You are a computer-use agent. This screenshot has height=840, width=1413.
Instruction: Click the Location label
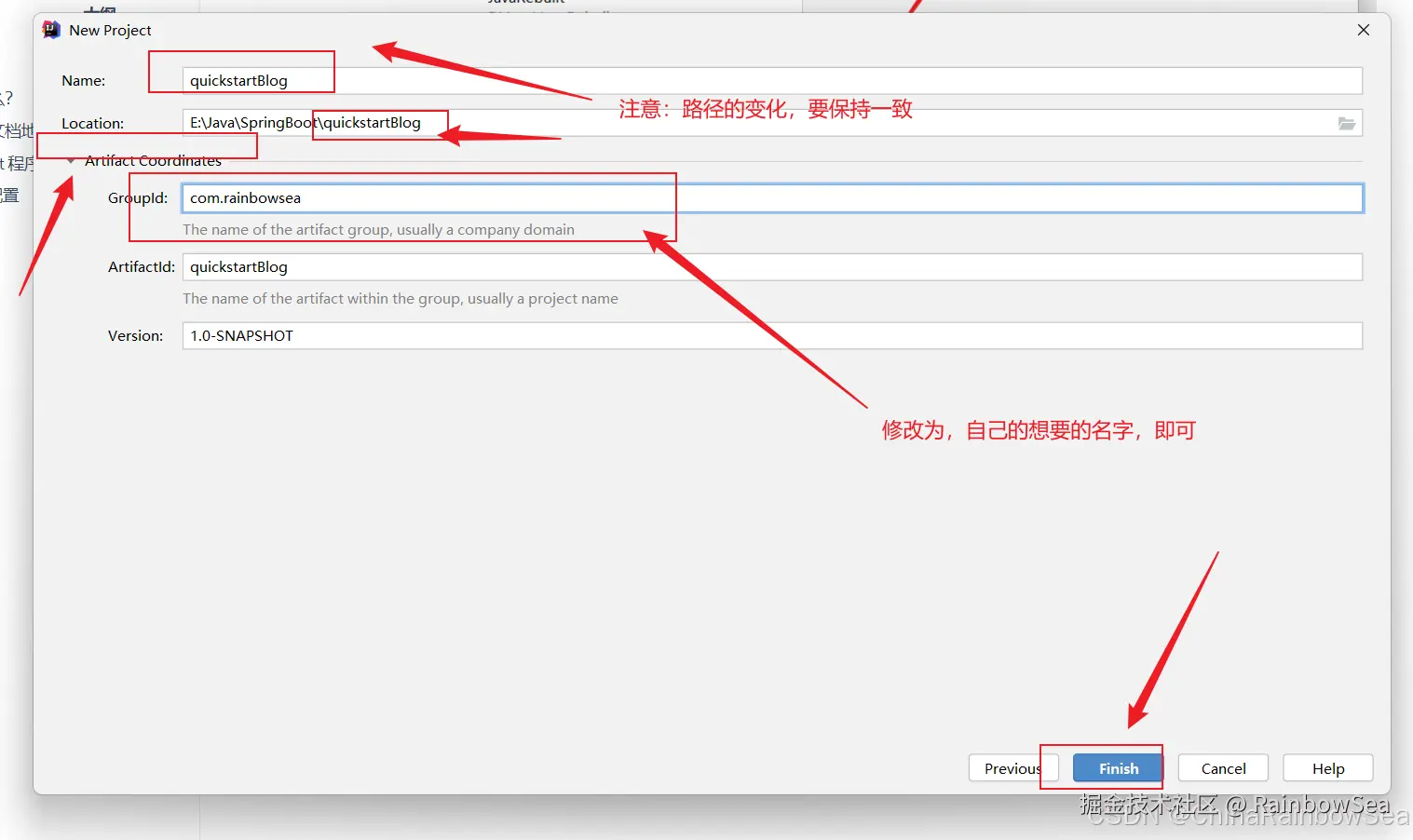(x=92, y=124)
